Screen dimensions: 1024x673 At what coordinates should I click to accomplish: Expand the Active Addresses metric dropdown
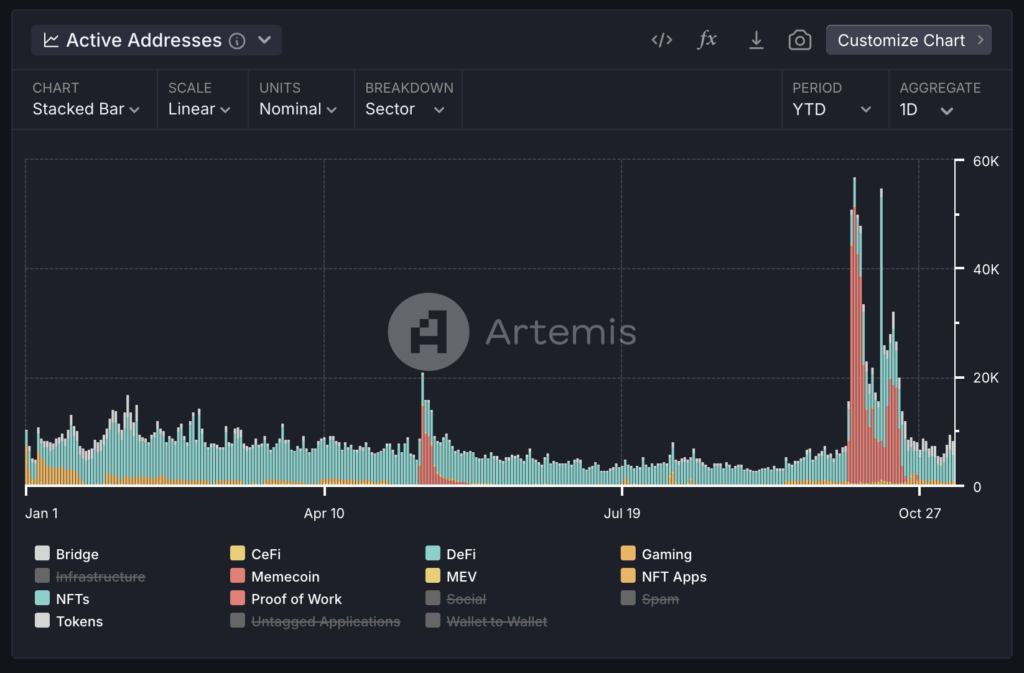coord(265,41)
